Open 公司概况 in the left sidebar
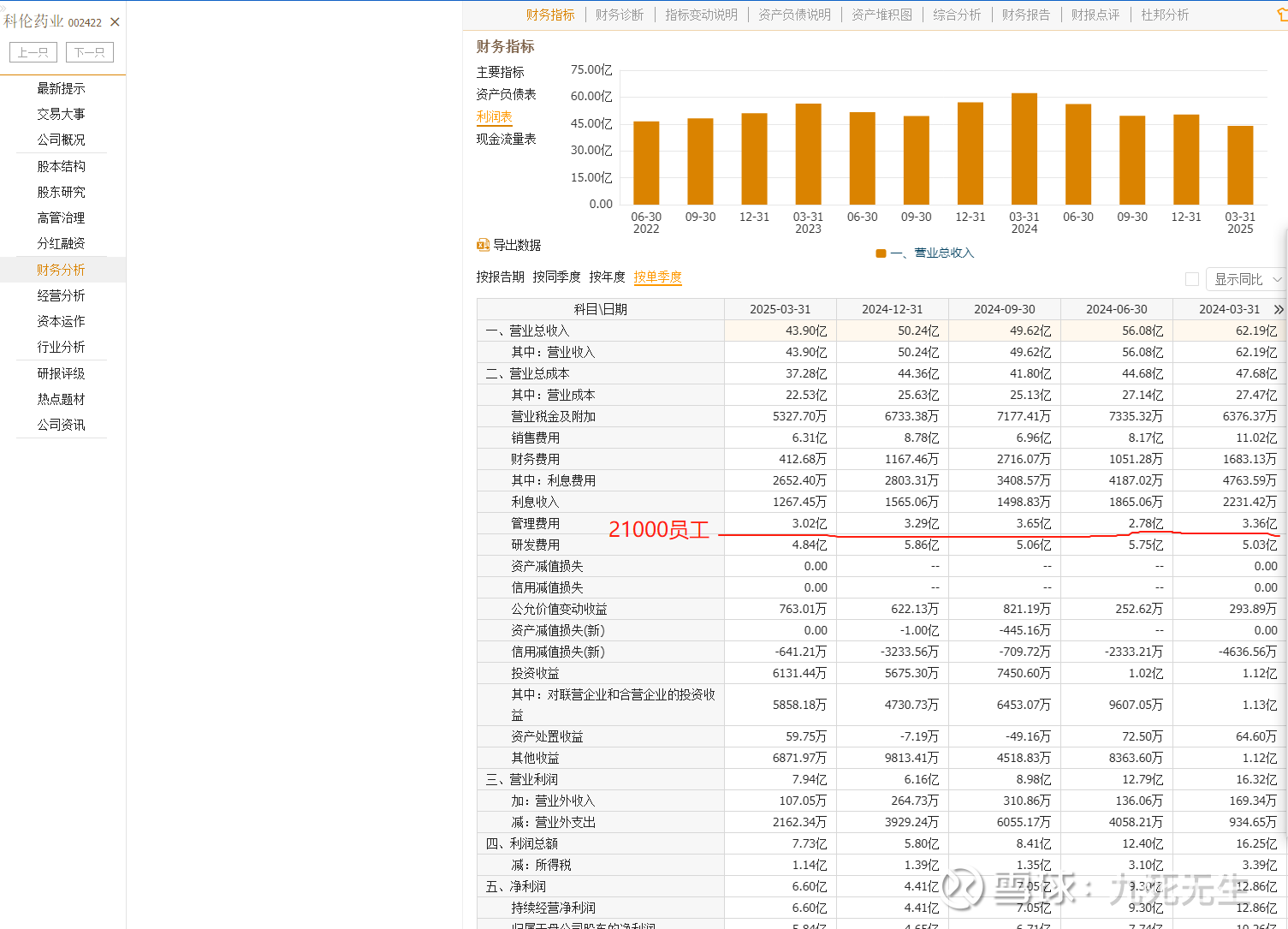 pyautogui.click(x=61, y=140)
